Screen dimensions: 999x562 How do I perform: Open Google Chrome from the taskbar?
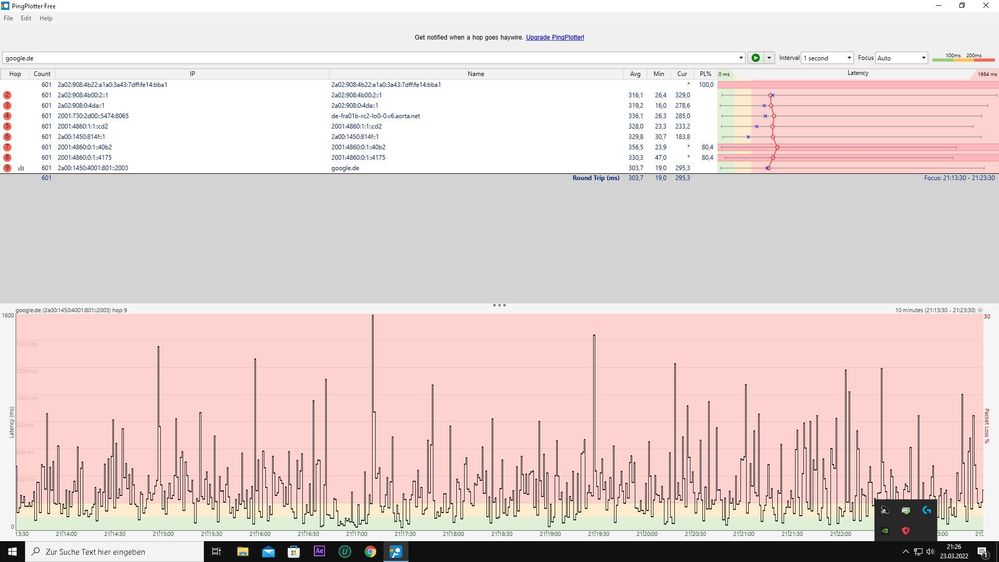click(370, 552)
